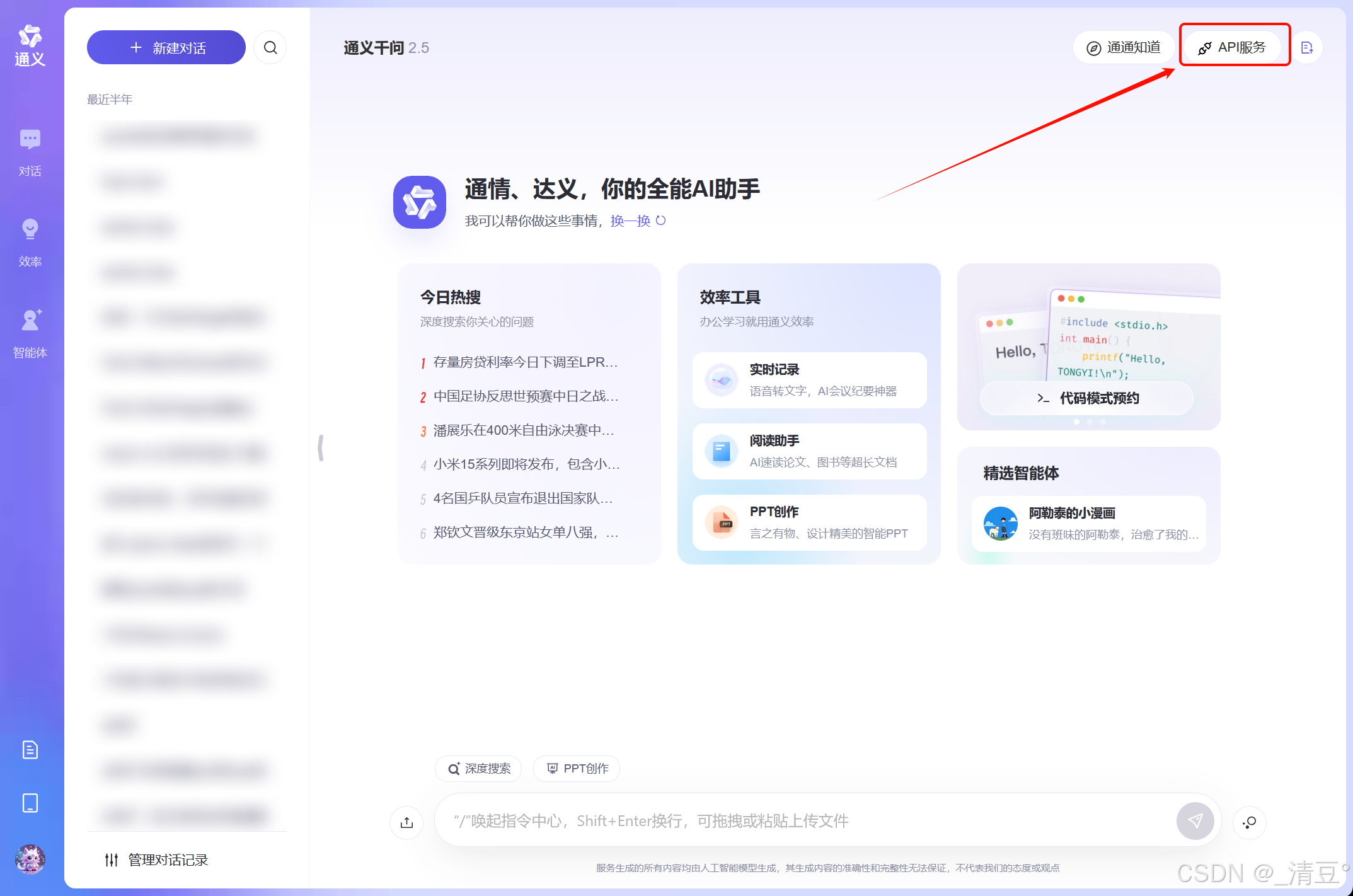Open the API服务 button

1232,48
